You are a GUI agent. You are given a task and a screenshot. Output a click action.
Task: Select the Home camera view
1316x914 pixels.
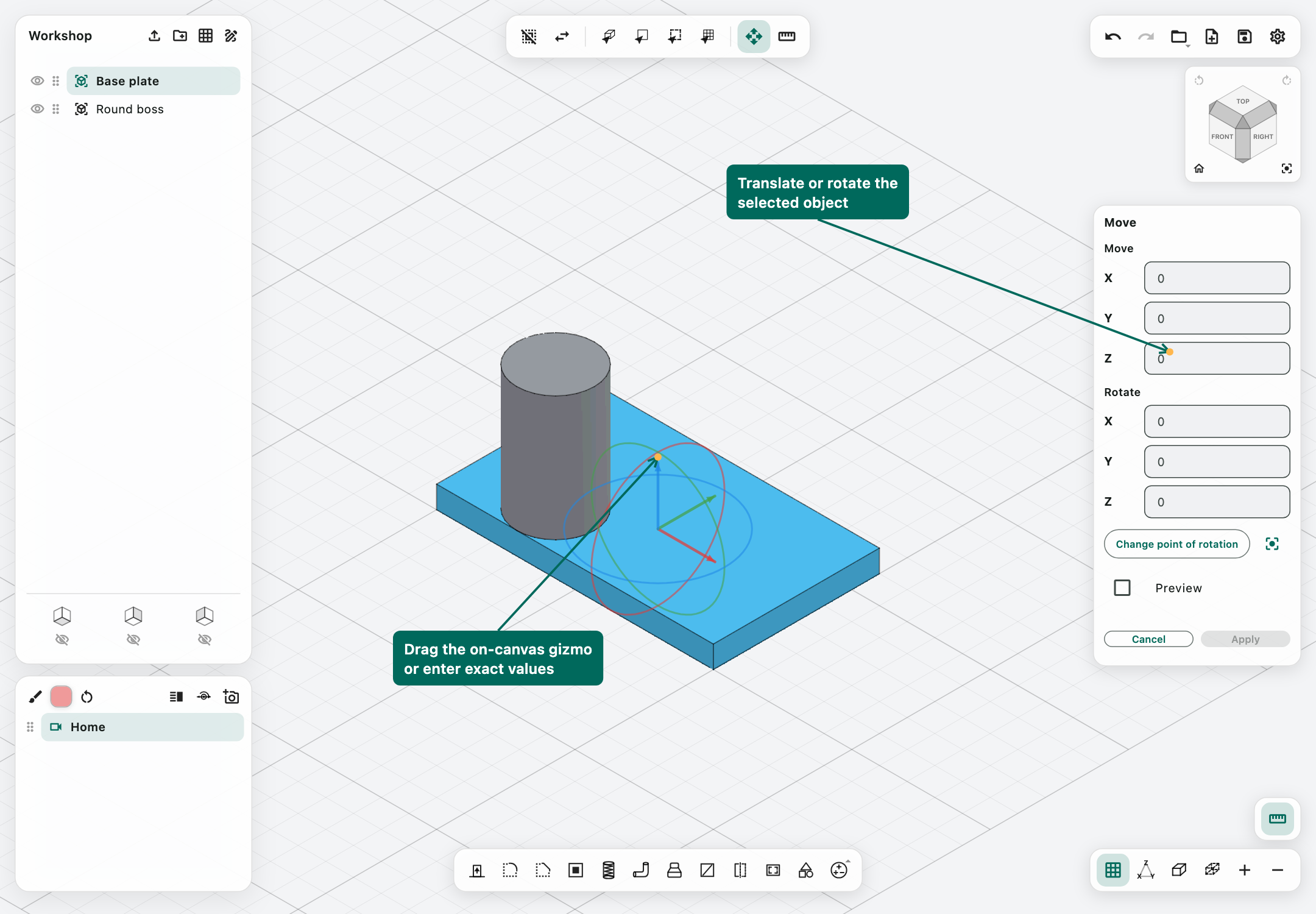coord(142,727)
